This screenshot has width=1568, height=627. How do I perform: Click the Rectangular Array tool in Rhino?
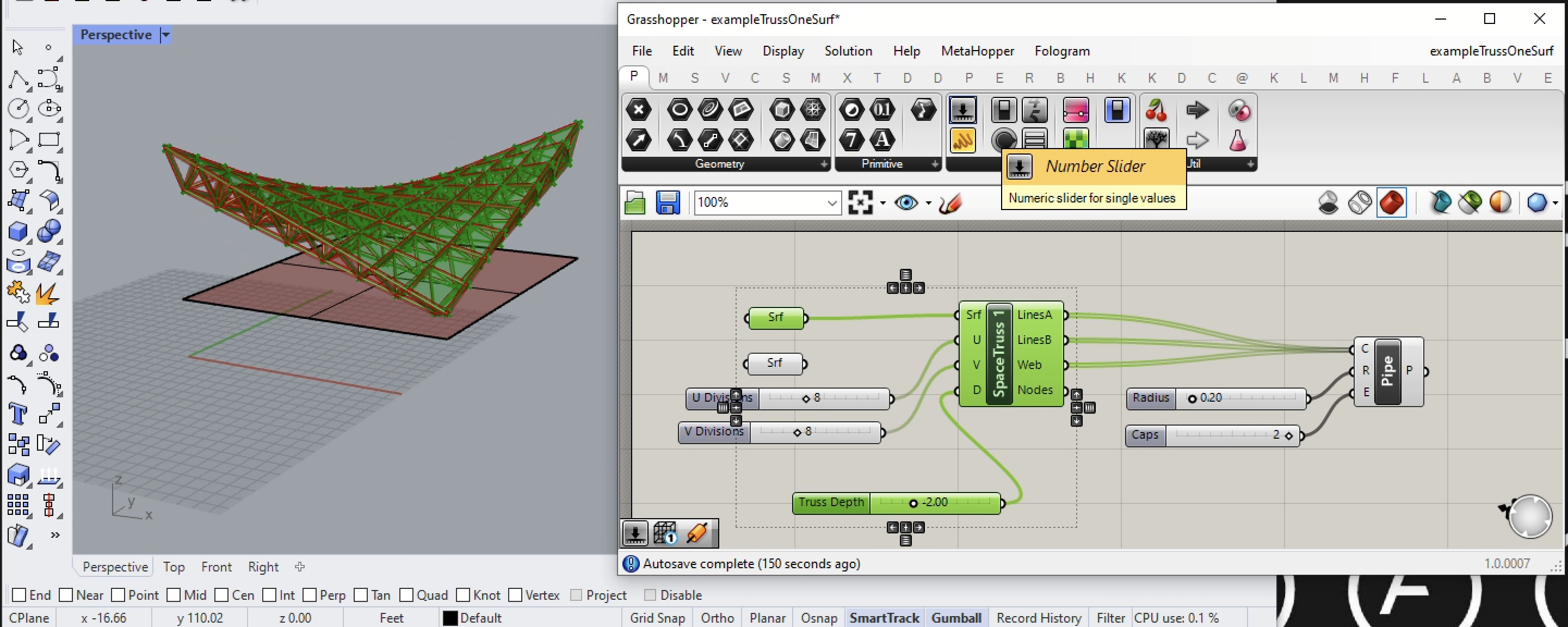pos(18,505)
